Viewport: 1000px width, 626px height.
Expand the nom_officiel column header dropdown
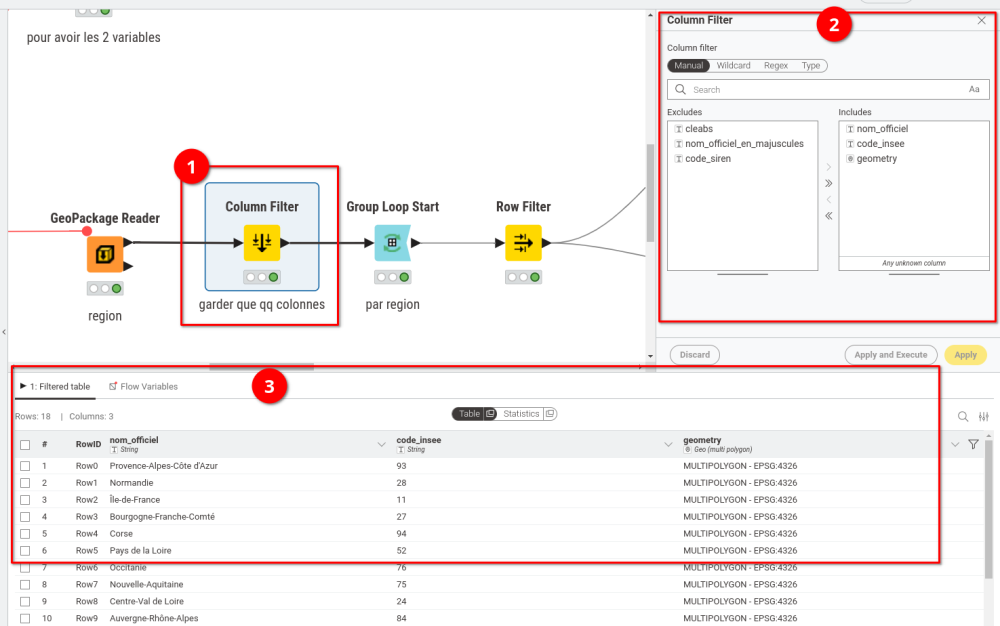[381, 445]
